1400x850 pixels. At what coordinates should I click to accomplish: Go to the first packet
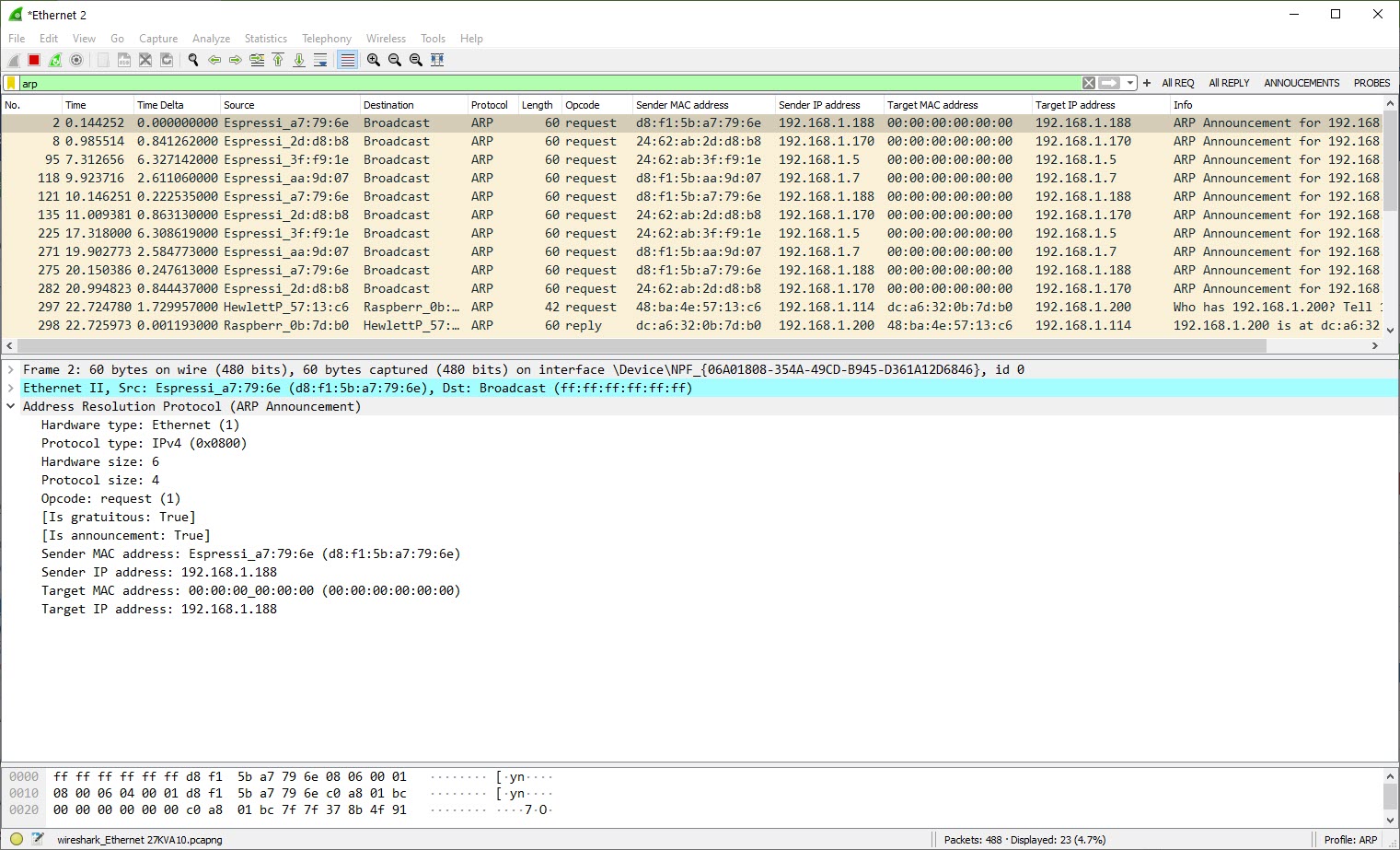point(278,60)
